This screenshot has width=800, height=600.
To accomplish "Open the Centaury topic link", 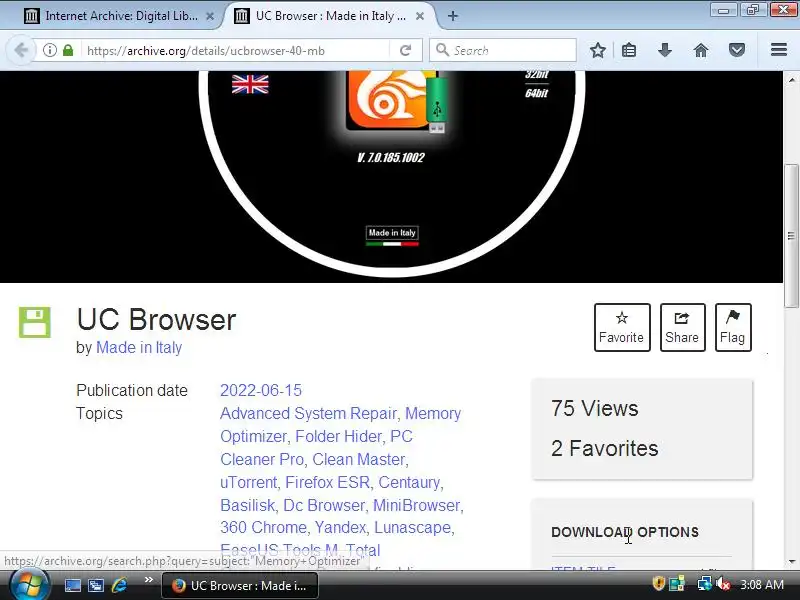I will (409, 482).
